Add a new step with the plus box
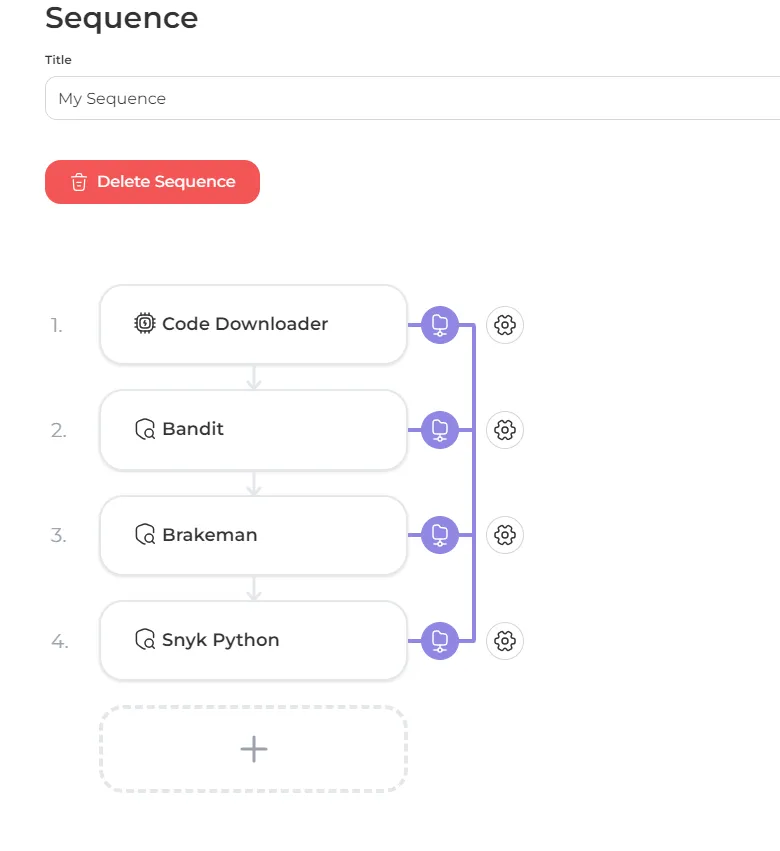The image size is (780, 851). [253, 749]
